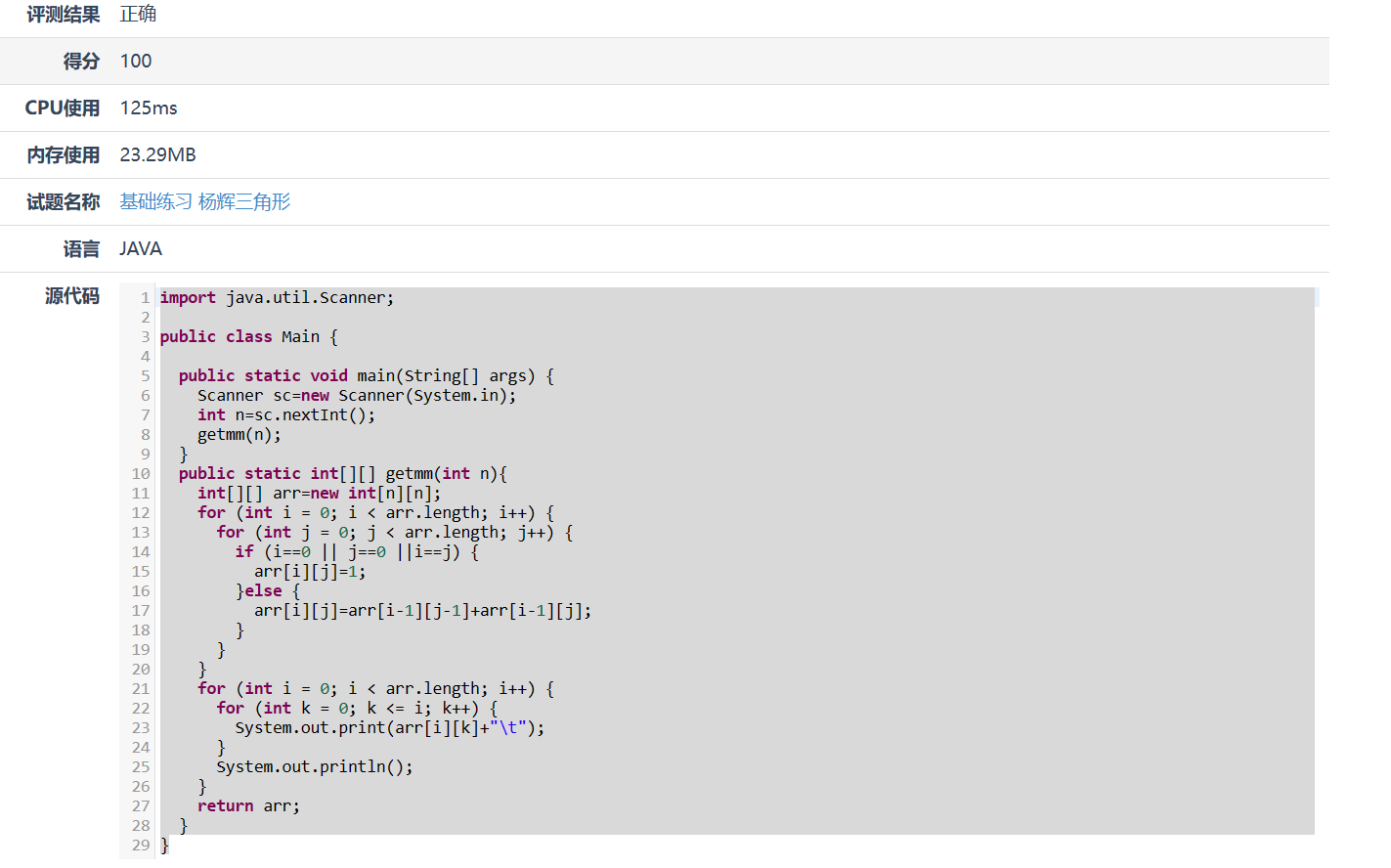Image resolution: width=1391 pixels, height=868 pixels.
Task: Open the 基础练习 杨辉三角形 problem link
Action: [x=205, y=202]
